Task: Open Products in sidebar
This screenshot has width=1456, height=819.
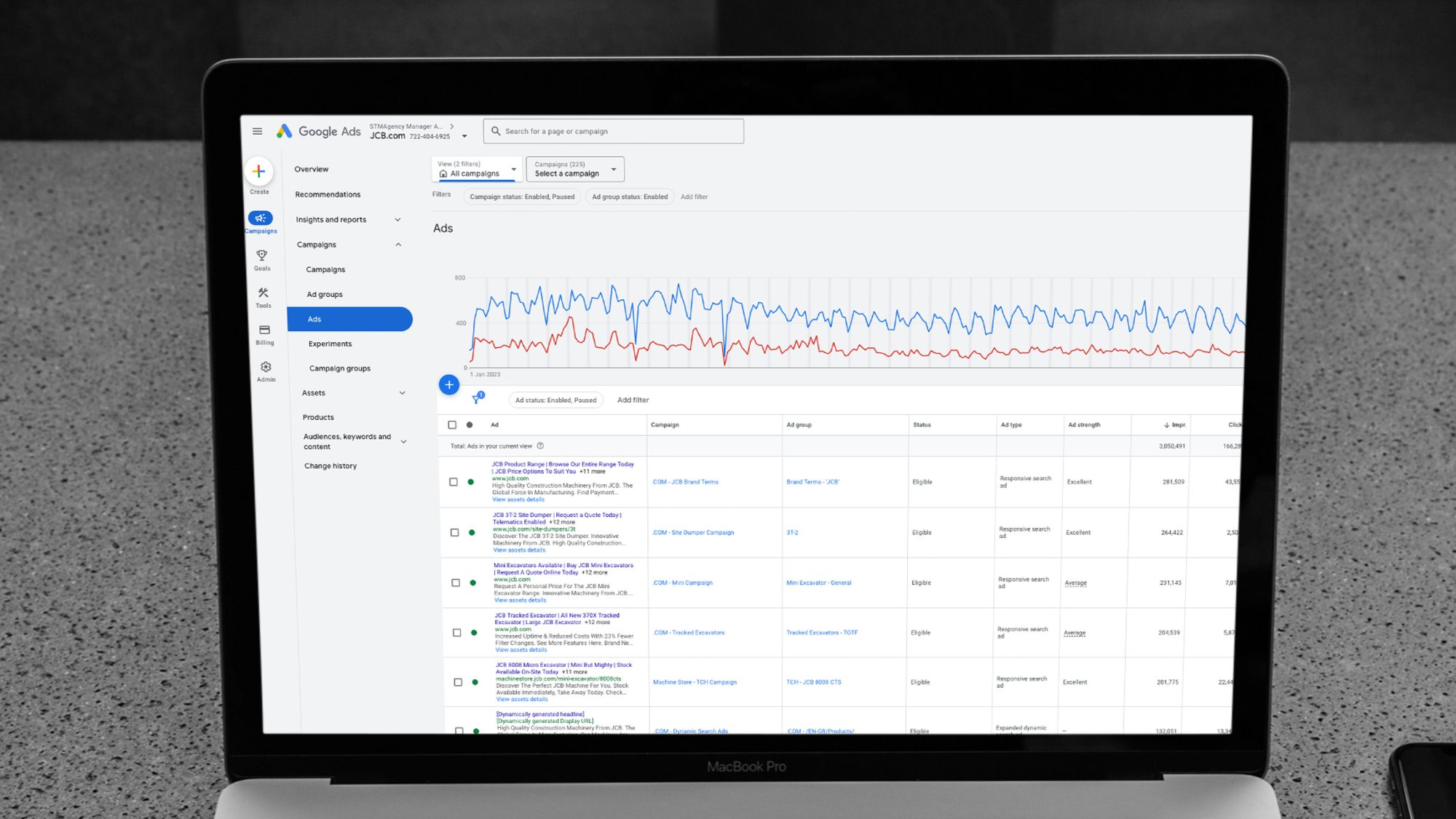Action: (x=318, y=417)
